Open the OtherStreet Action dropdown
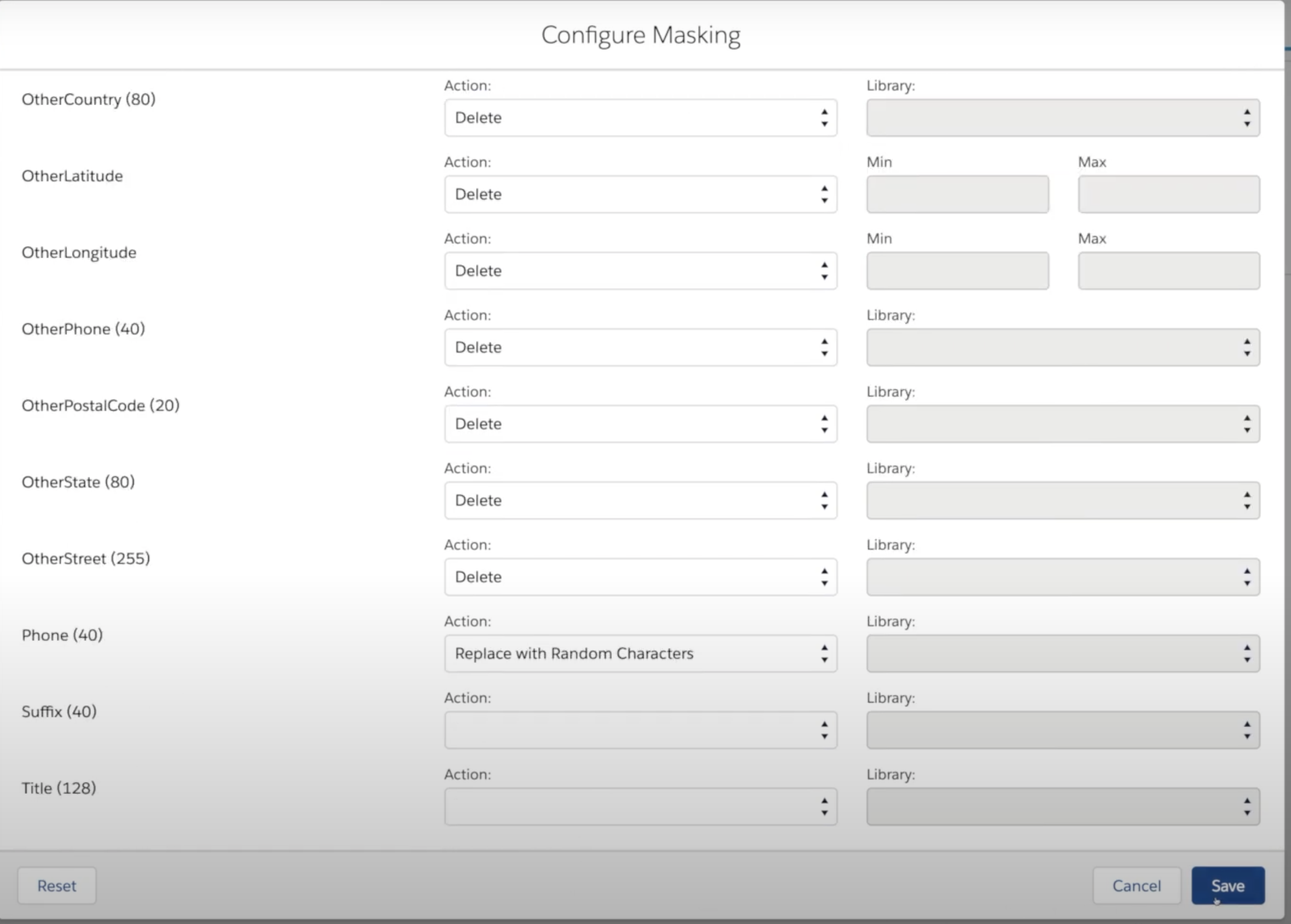 [x=641, y=577]
